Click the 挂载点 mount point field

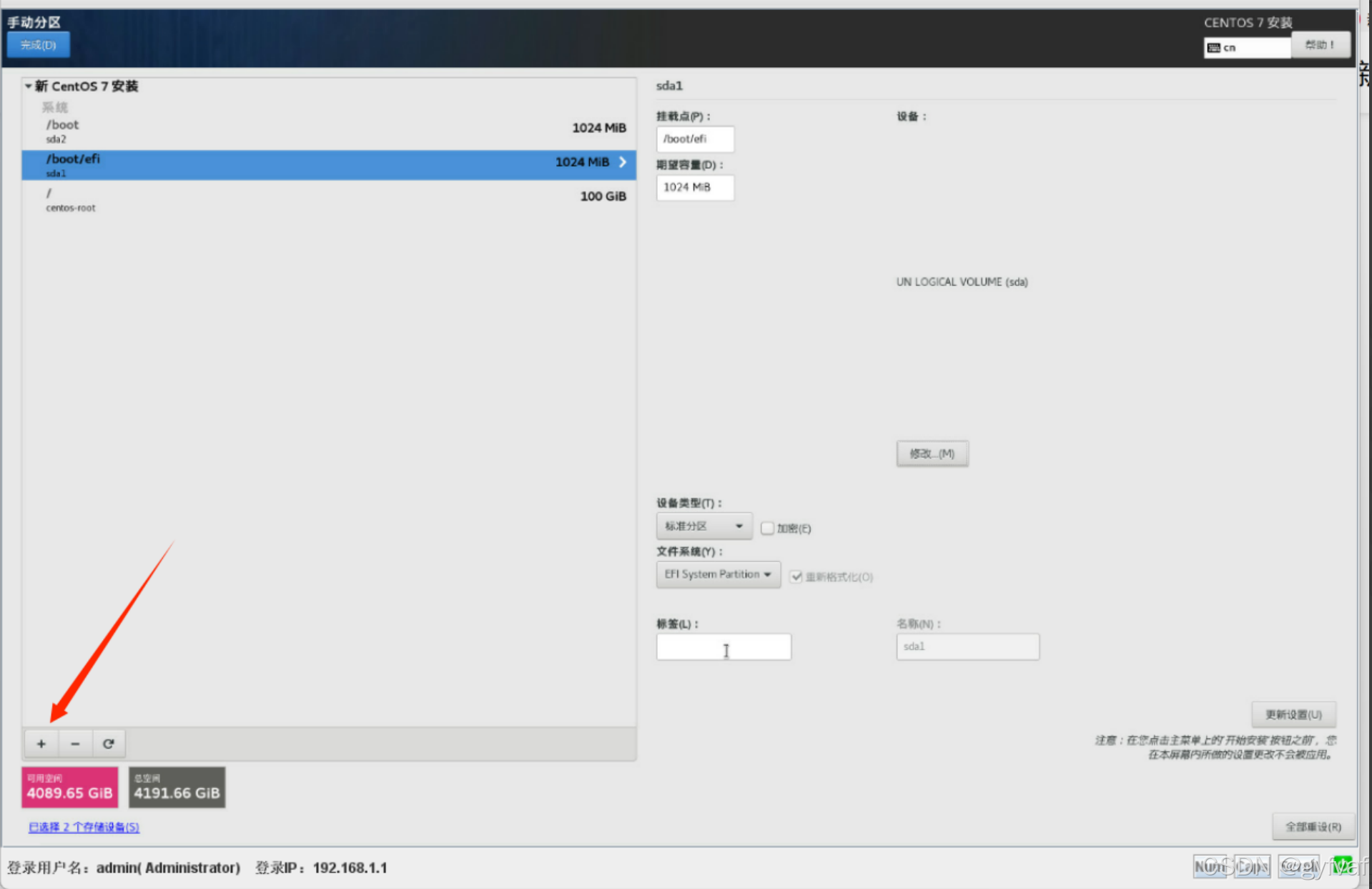coord(694,139)
